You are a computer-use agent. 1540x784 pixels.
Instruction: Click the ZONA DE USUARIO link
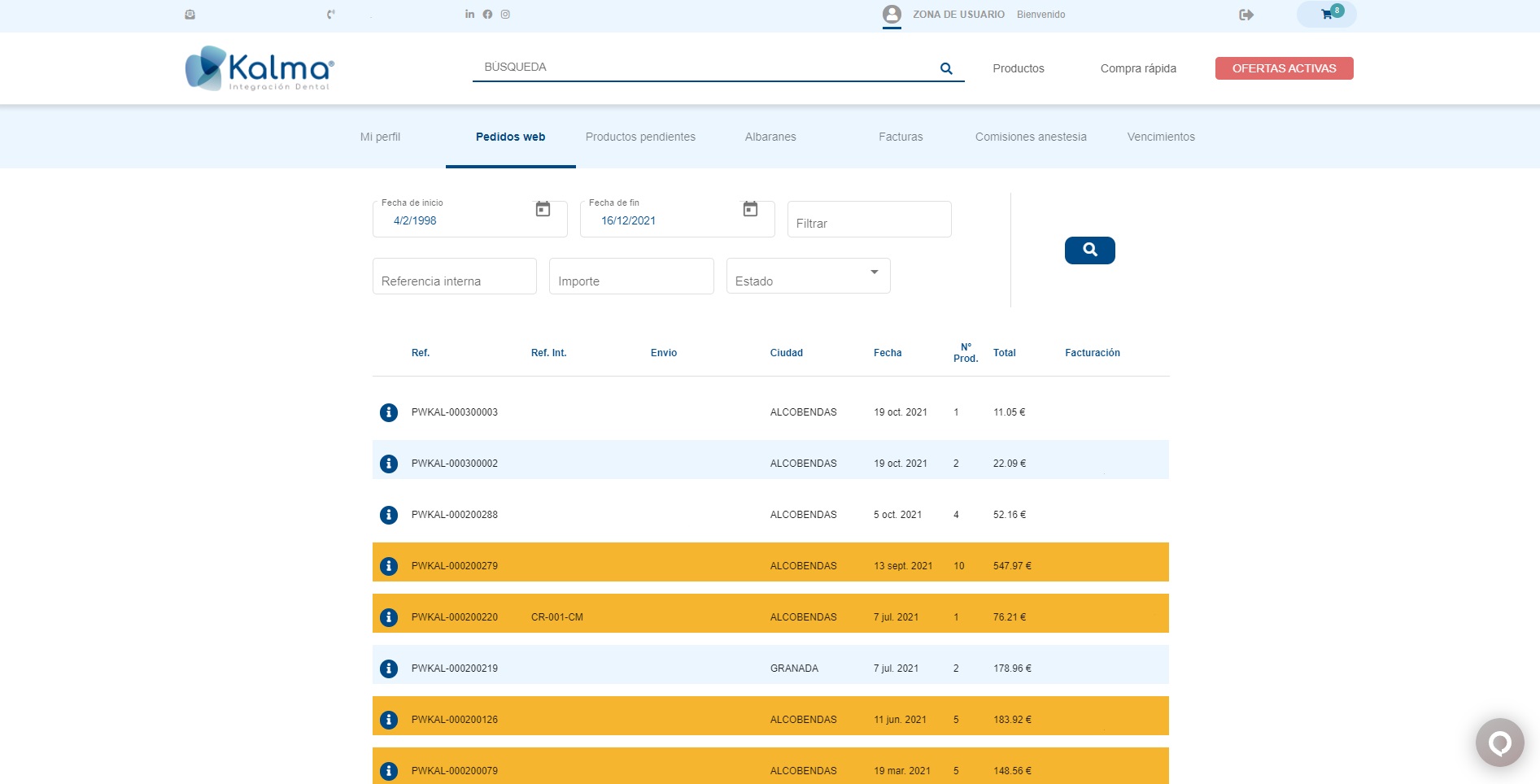[958, 15]
